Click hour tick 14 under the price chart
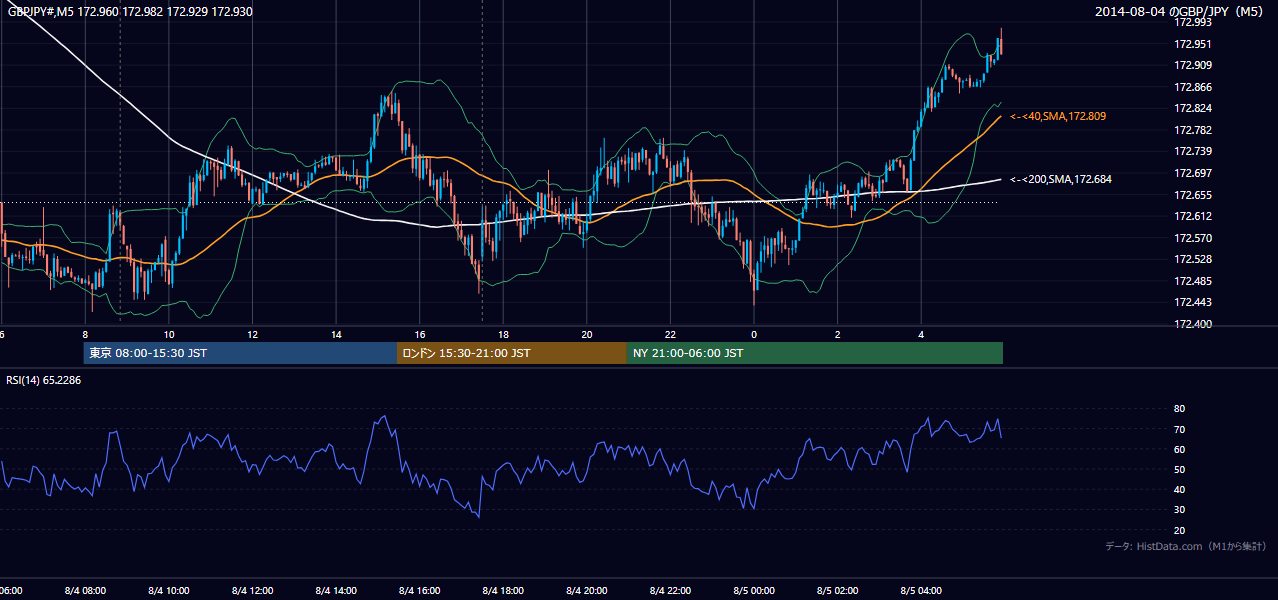The width and height of the screenshot is (1278, 600). [x=336, y=334]
